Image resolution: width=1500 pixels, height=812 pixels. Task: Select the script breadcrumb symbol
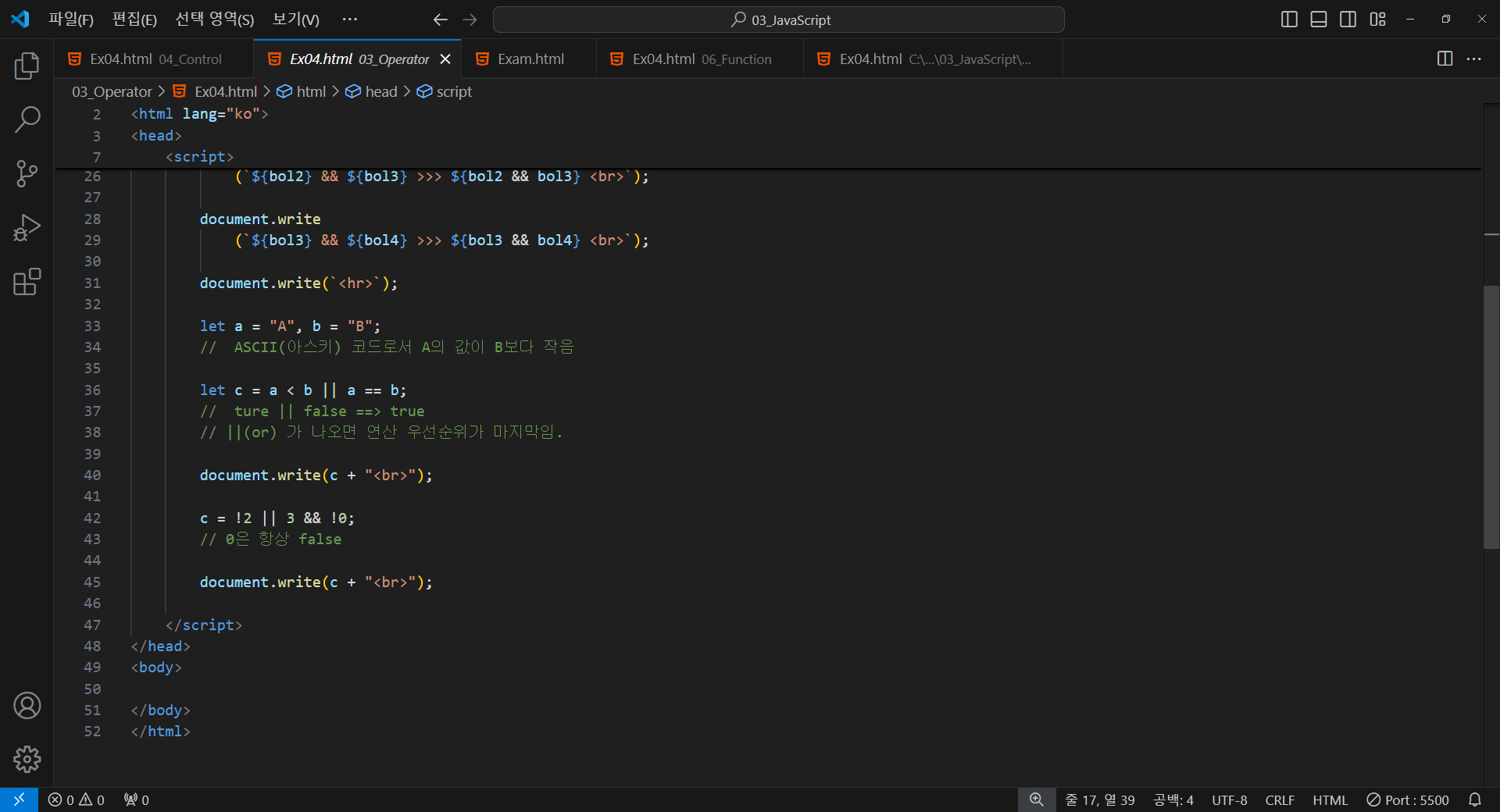[445, 91]
